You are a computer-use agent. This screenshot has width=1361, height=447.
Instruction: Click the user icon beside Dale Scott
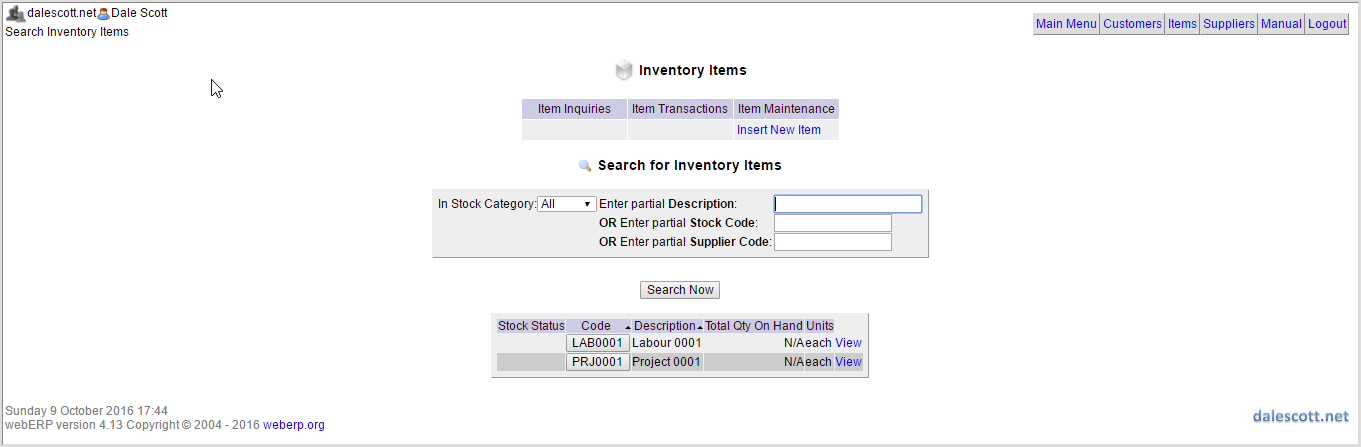[104, 14]
